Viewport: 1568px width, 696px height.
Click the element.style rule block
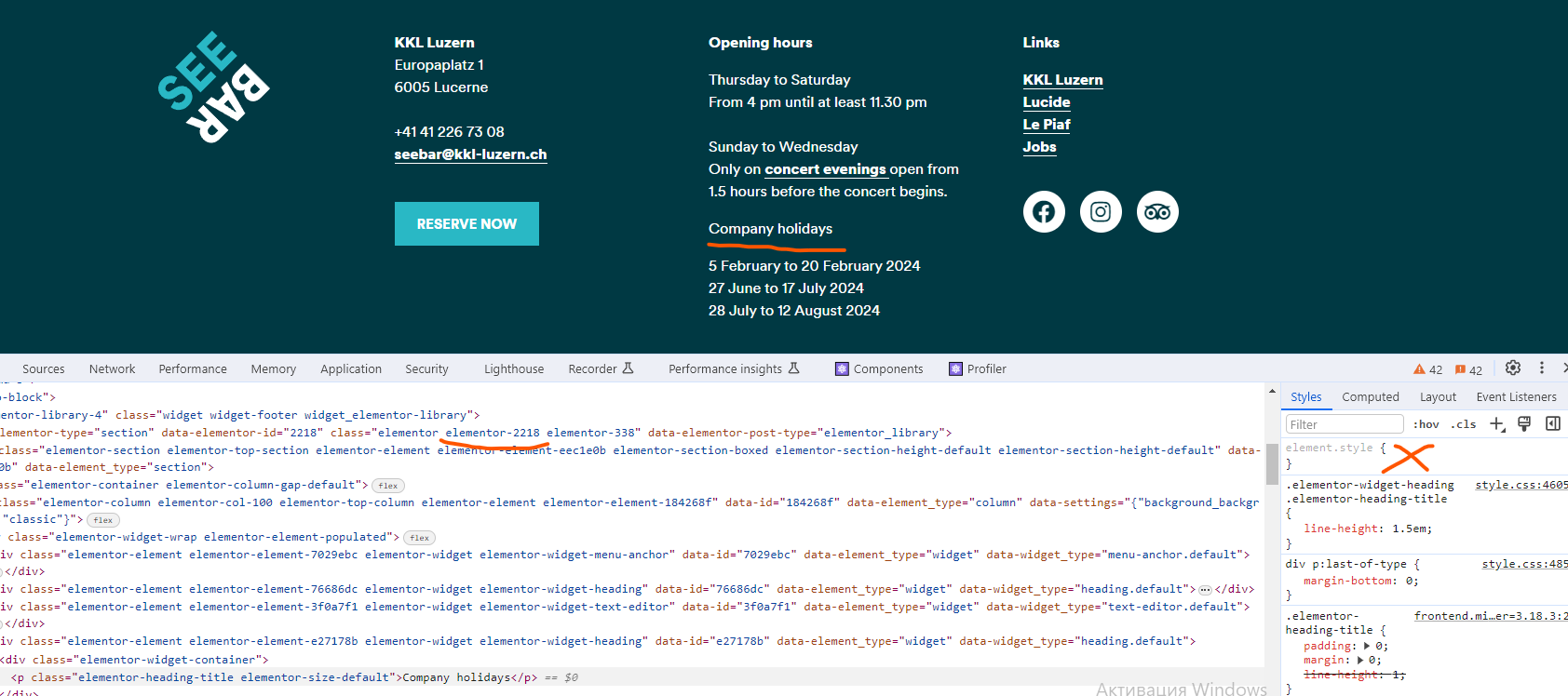pyautogui.click(x=1426, y=455)
